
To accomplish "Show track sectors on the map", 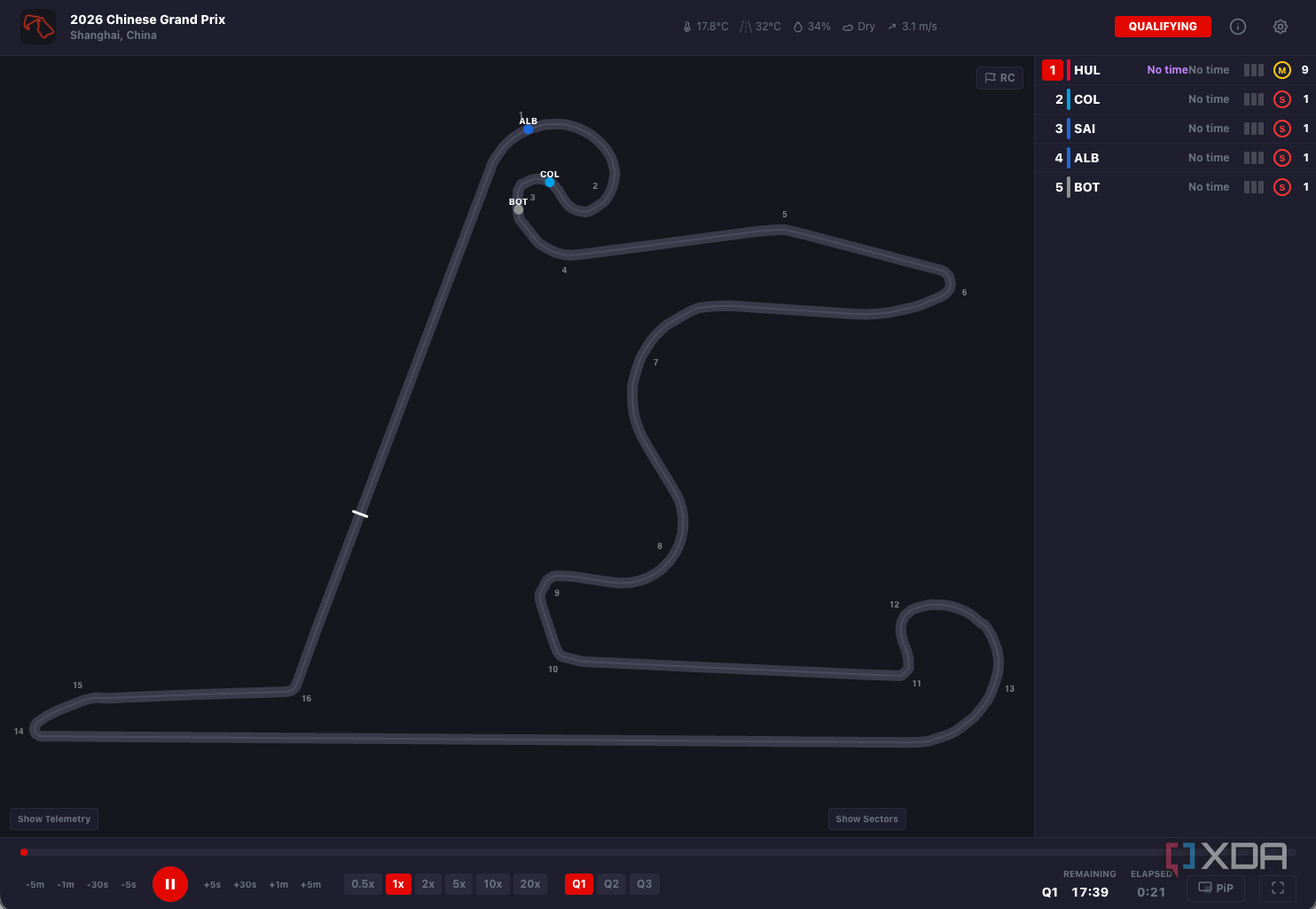I will [867, 819].
